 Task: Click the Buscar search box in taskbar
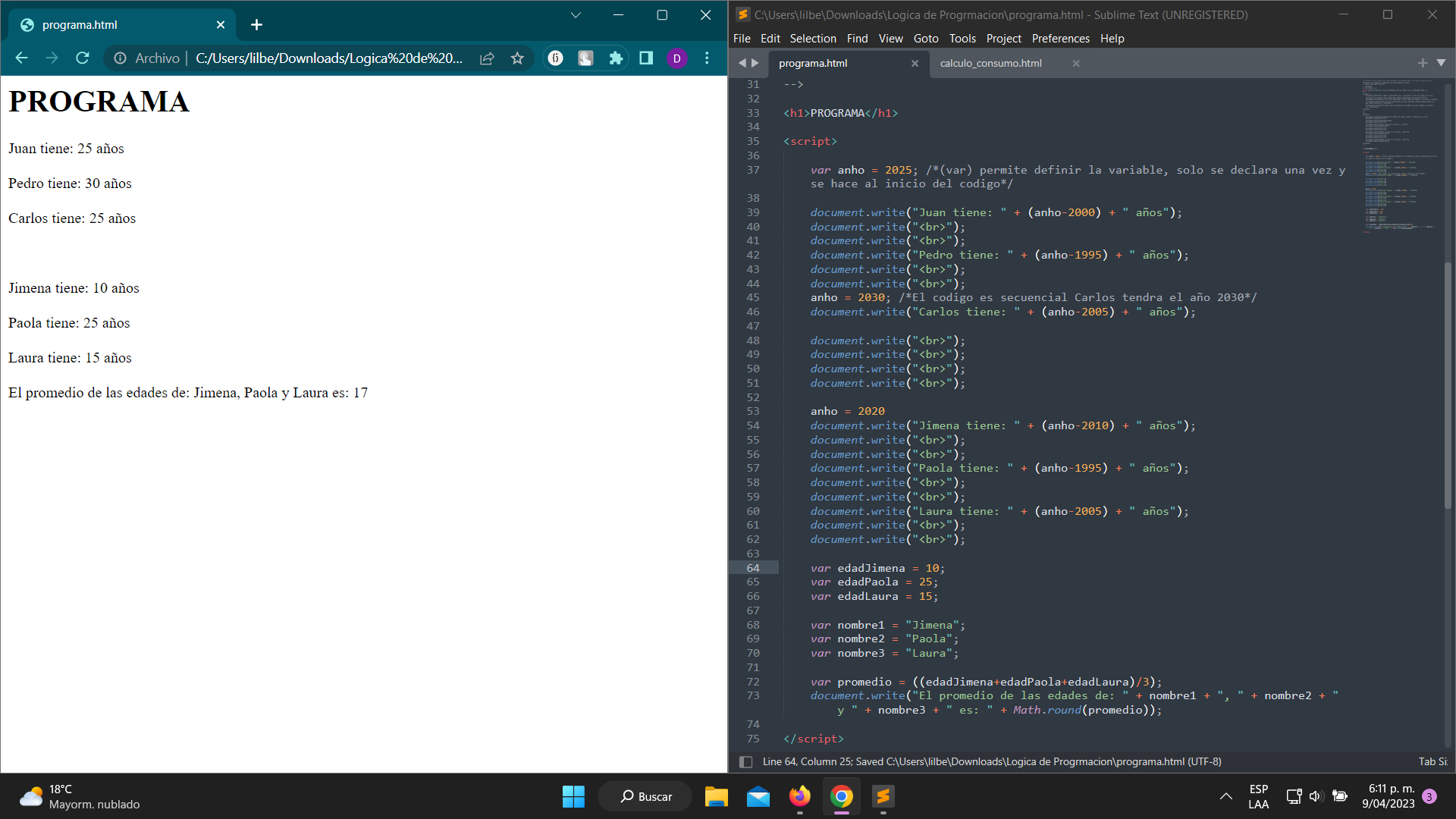pos(645,797)
